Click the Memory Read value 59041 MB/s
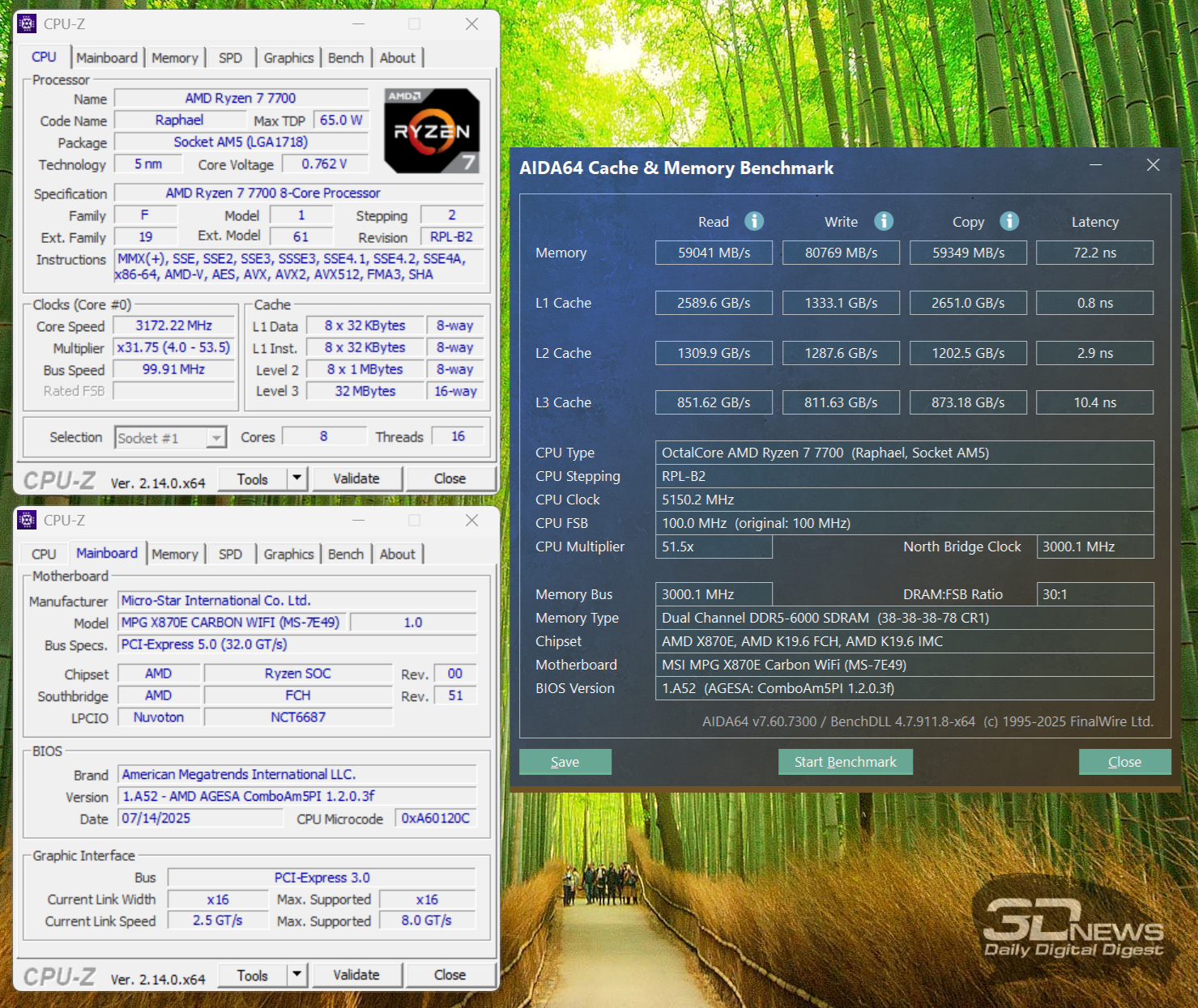 (714, 253)
